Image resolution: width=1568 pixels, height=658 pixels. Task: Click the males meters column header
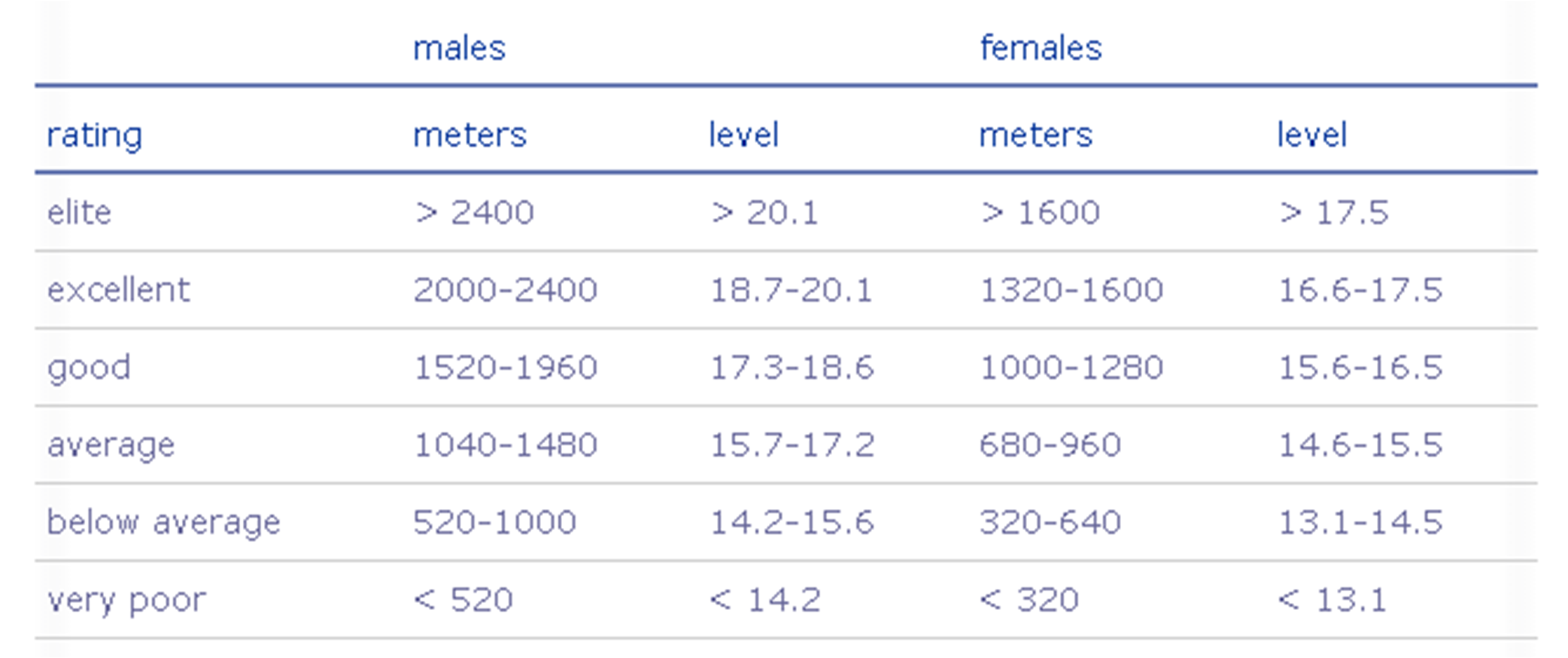469,135
